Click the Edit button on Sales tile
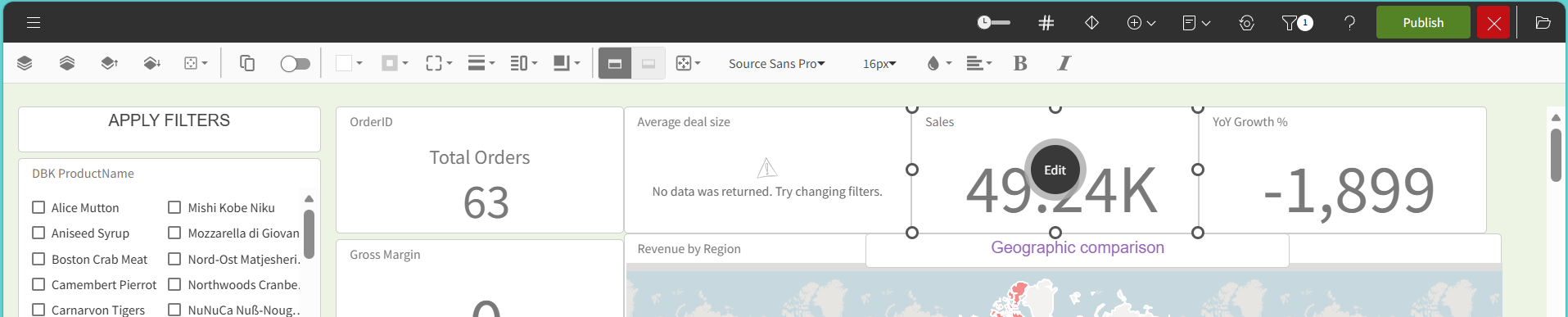Image resolution: width=1568 pixels, height=317 pixels. [x=1055, y=170]
